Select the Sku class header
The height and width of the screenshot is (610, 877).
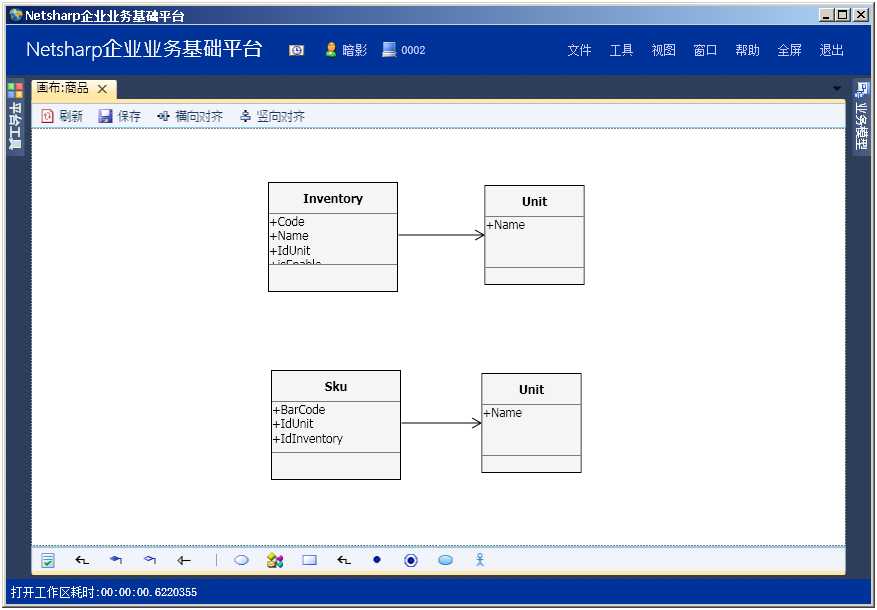pos(336,386)
